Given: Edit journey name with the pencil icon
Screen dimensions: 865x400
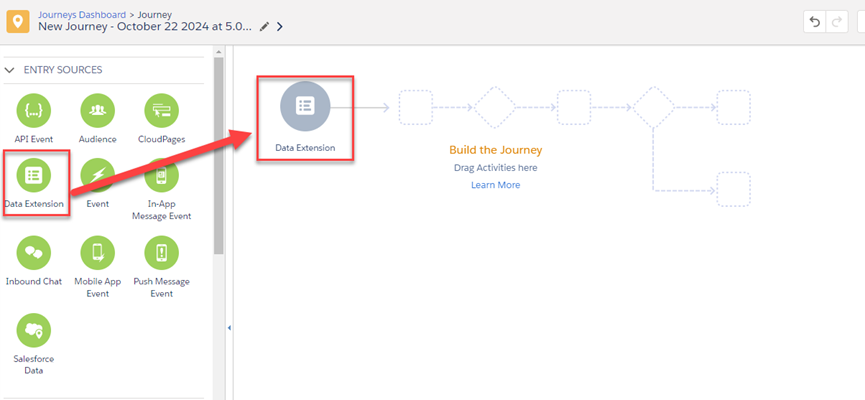Looking at the screenshot, I should (x=265, y=26).
